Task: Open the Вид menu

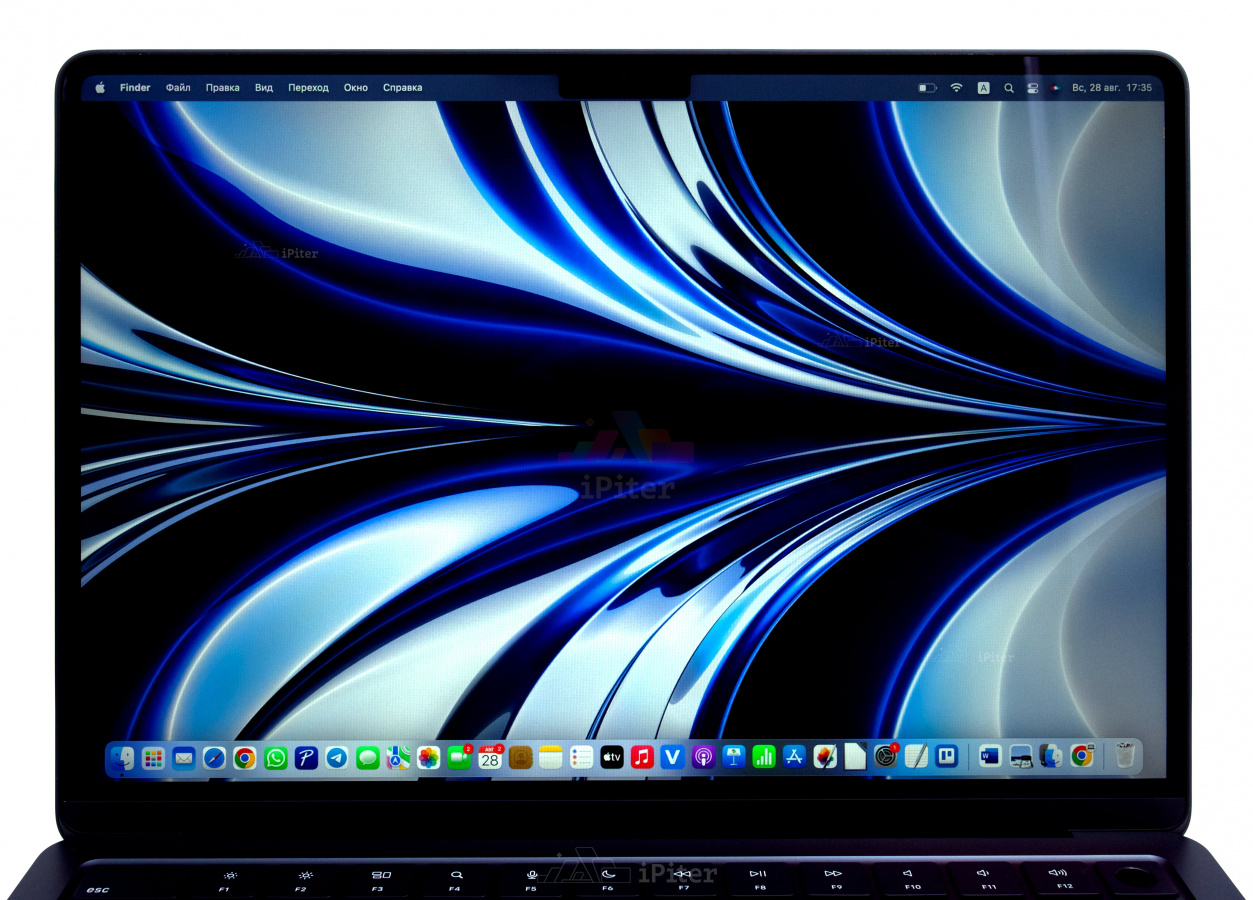Action: [x=264, y=88]
